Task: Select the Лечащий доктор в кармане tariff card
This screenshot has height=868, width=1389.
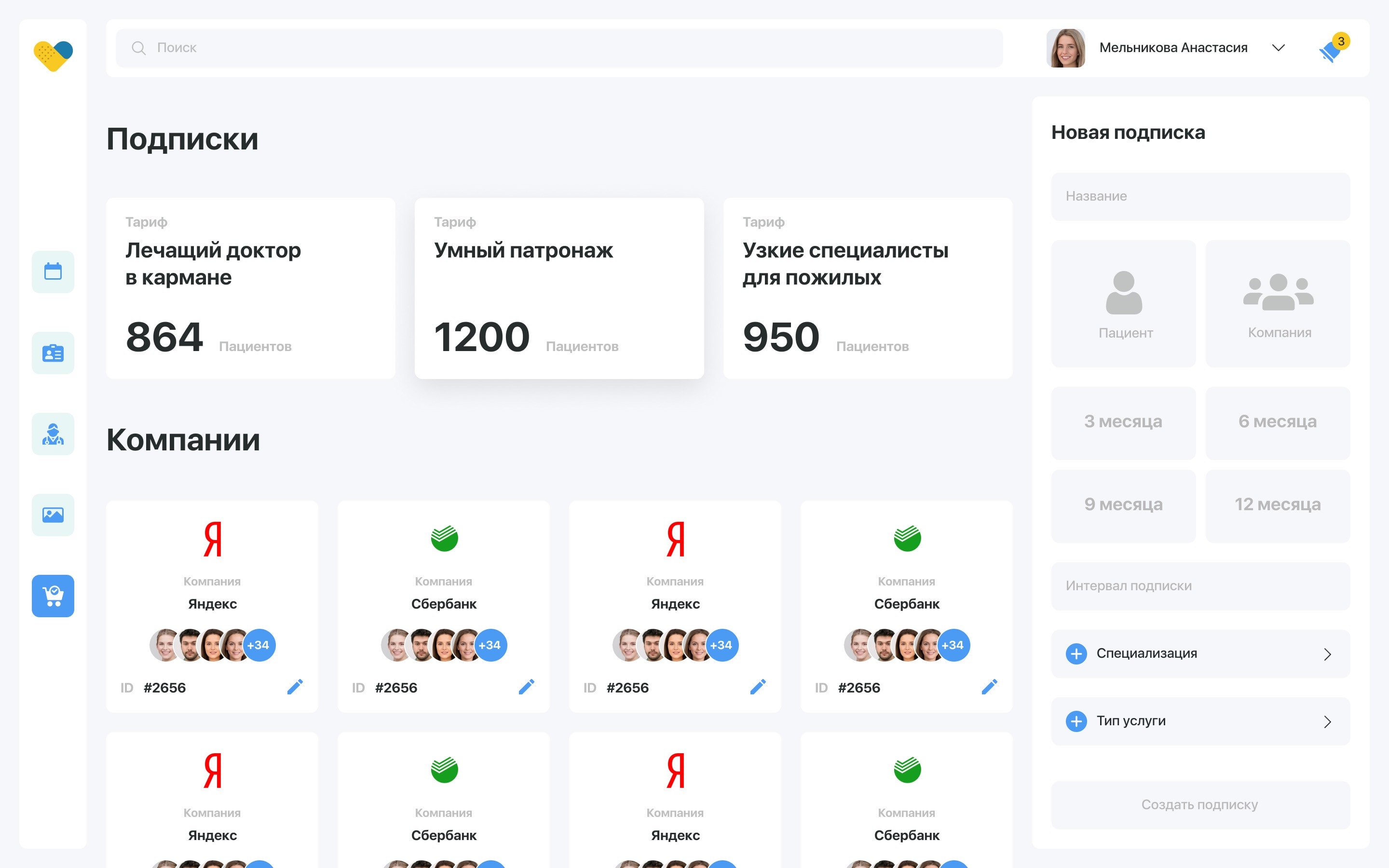Action: point(250,288)
